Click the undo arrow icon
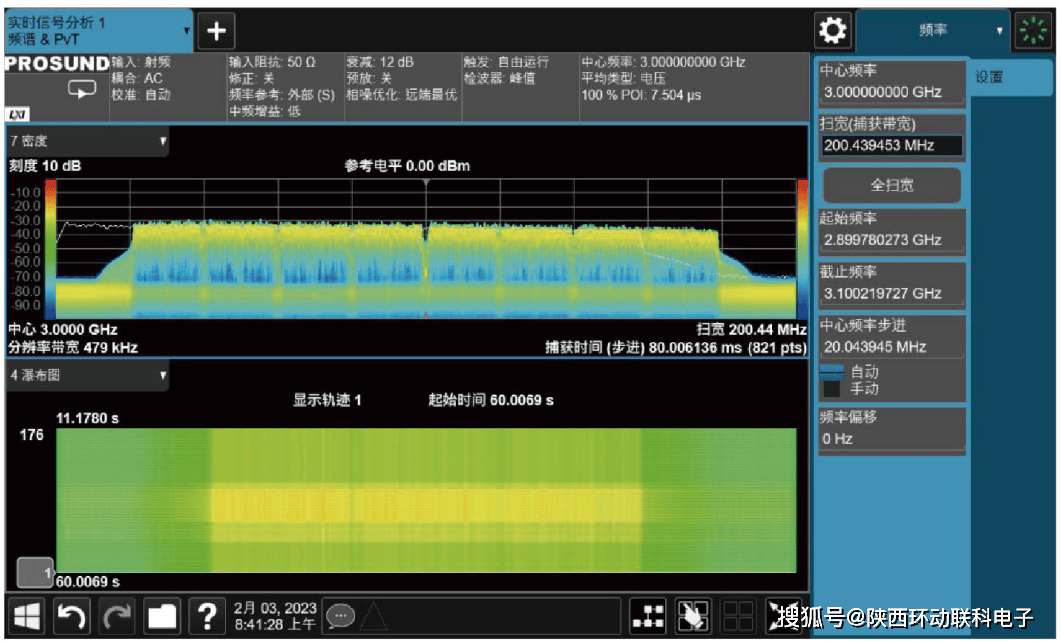Screen dimensions: 1060x642 tap(70, 617)
